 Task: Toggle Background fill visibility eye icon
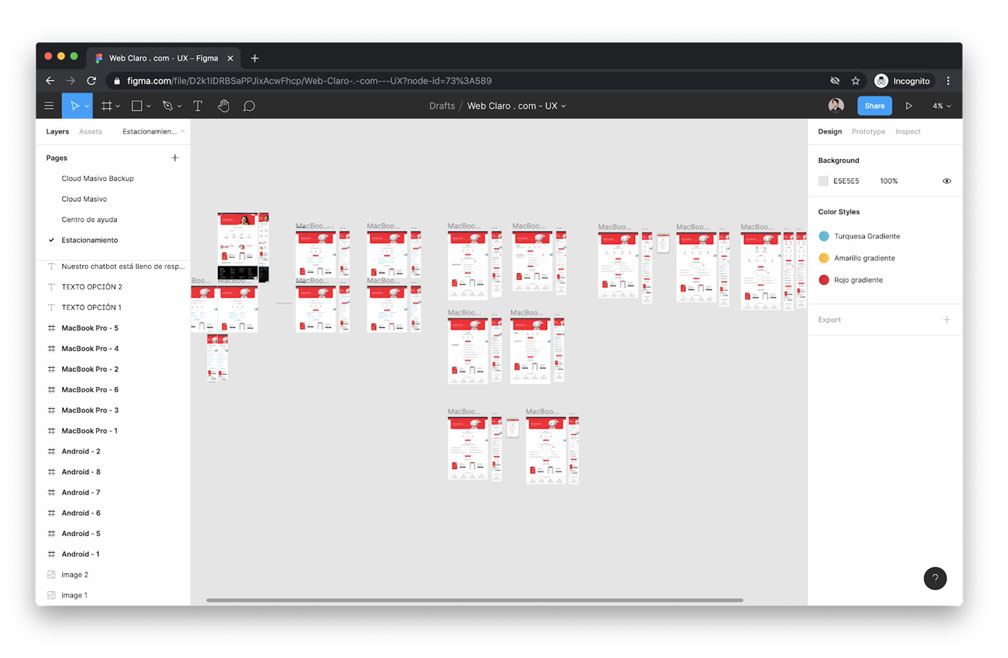[945, 181]
